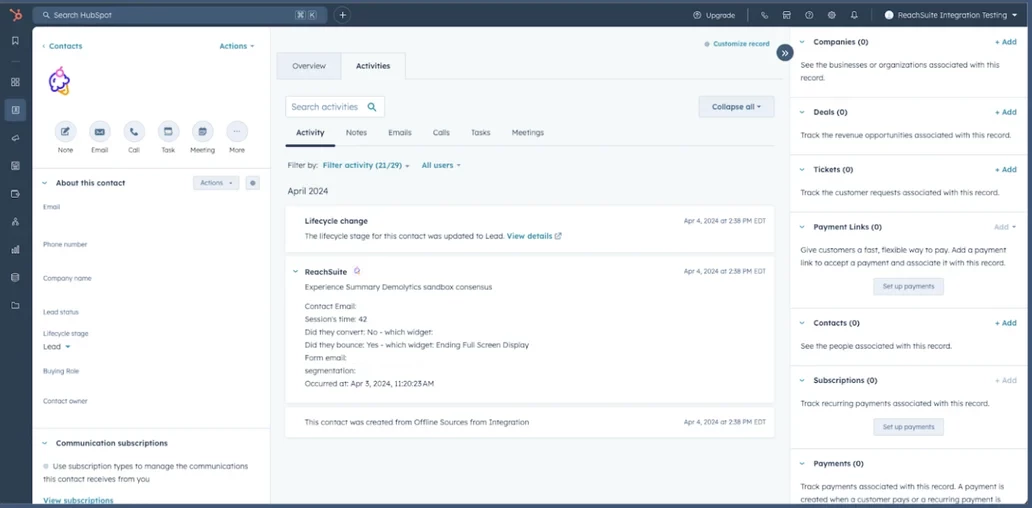1032x508 pixels.
Task: Open the Library folder icon in sidebar
Action: (15, 305)
